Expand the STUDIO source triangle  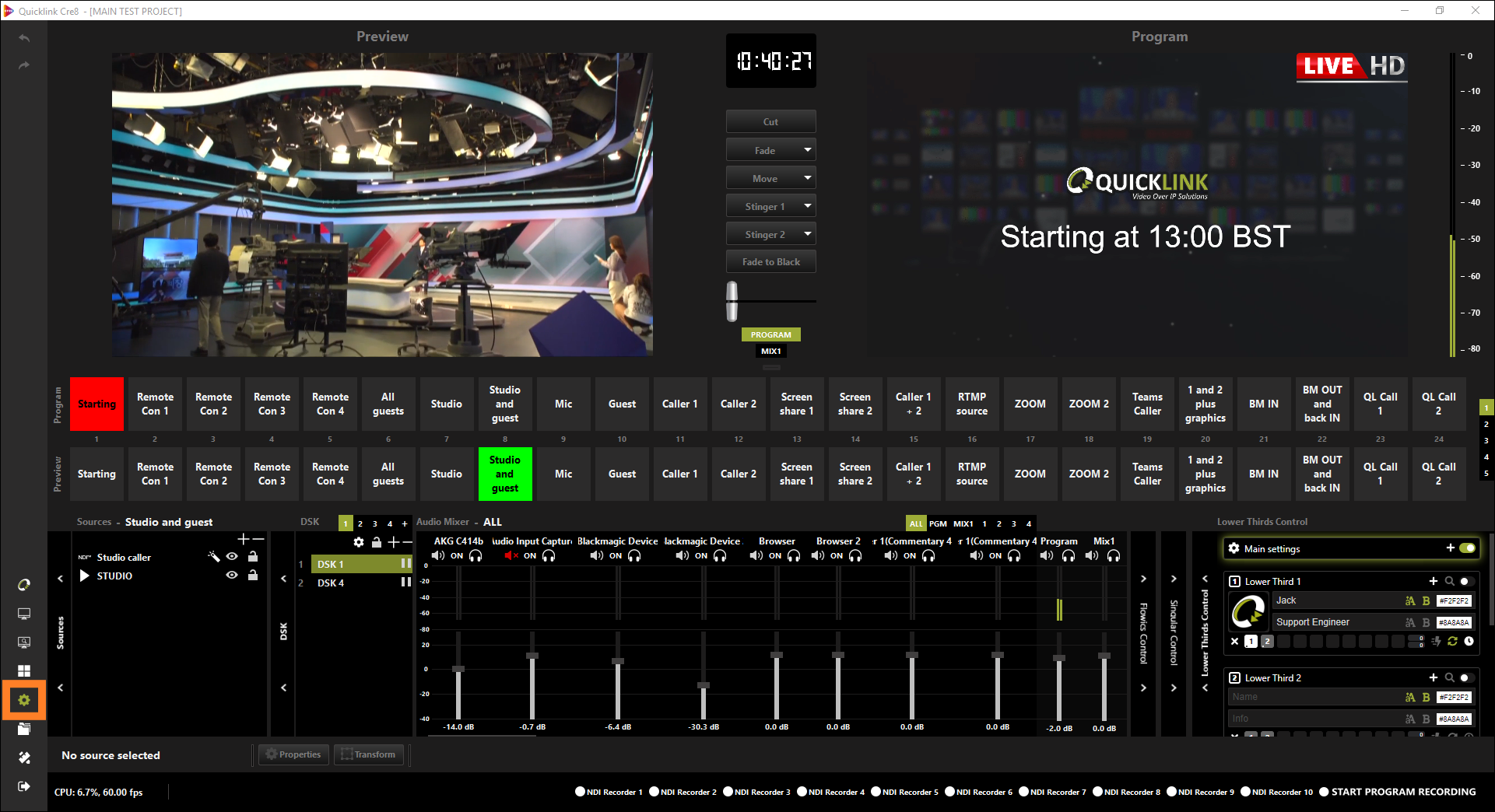(x=85, y=576)
